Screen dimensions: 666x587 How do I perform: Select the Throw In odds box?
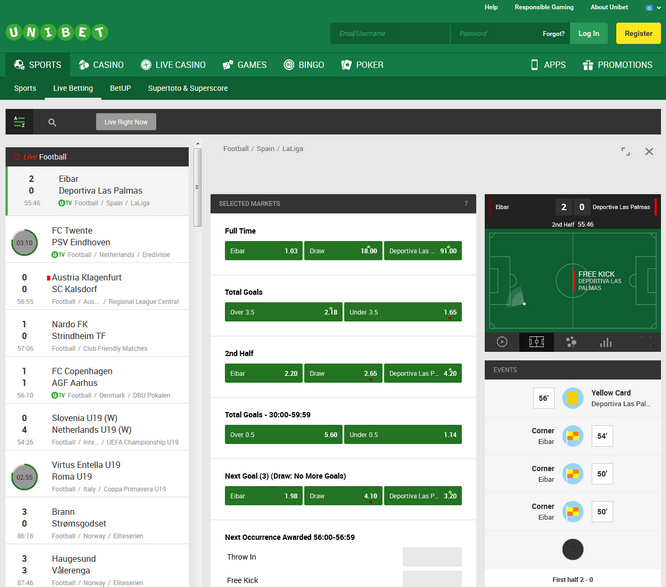pos(432,556)
